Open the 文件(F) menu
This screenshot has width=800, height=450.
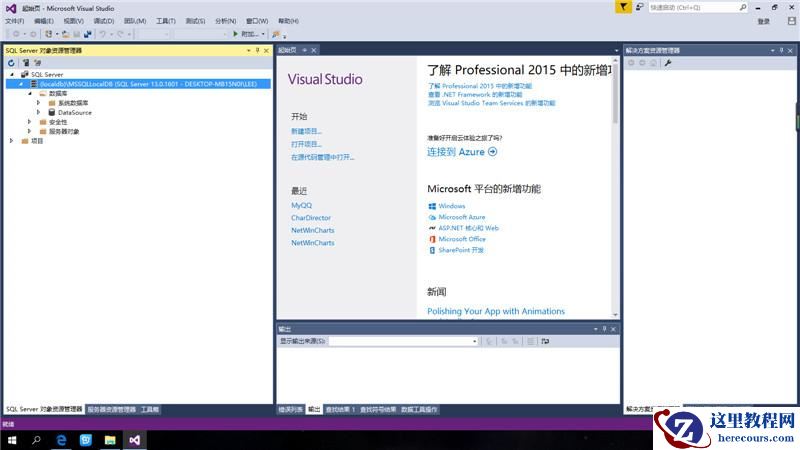click(14, 21)
